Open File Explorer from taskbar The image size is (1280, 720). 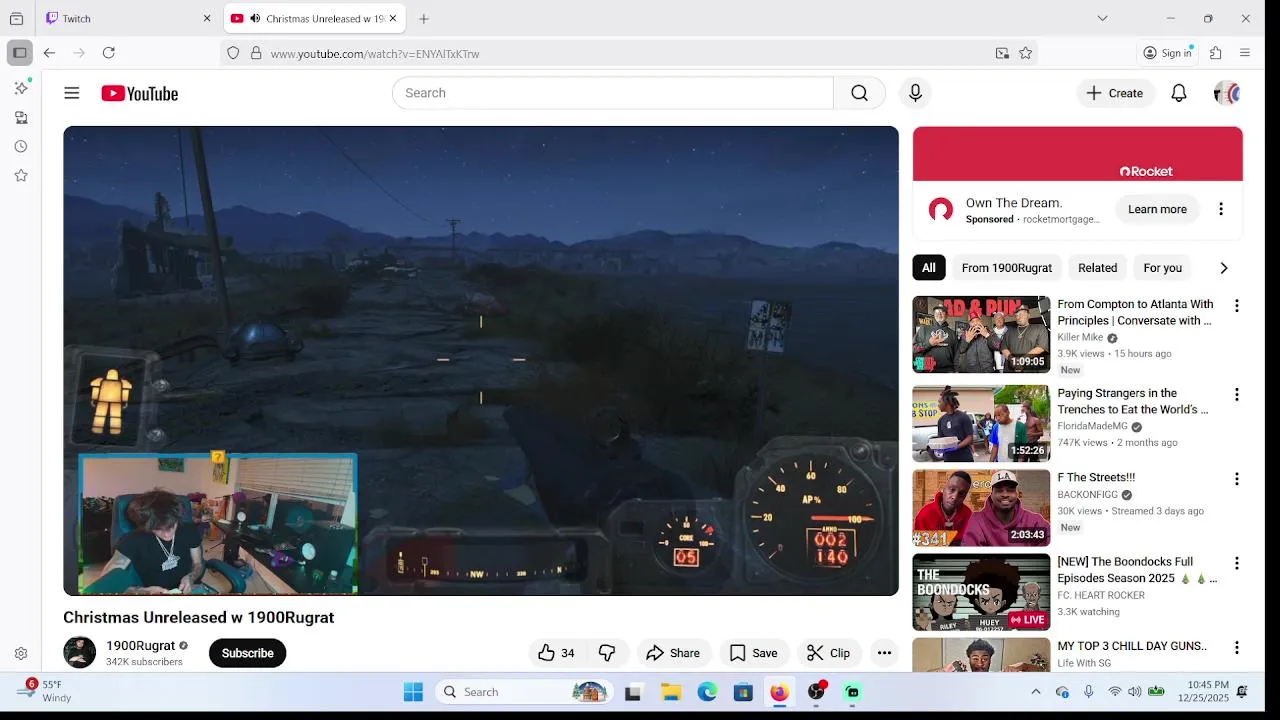671,692
